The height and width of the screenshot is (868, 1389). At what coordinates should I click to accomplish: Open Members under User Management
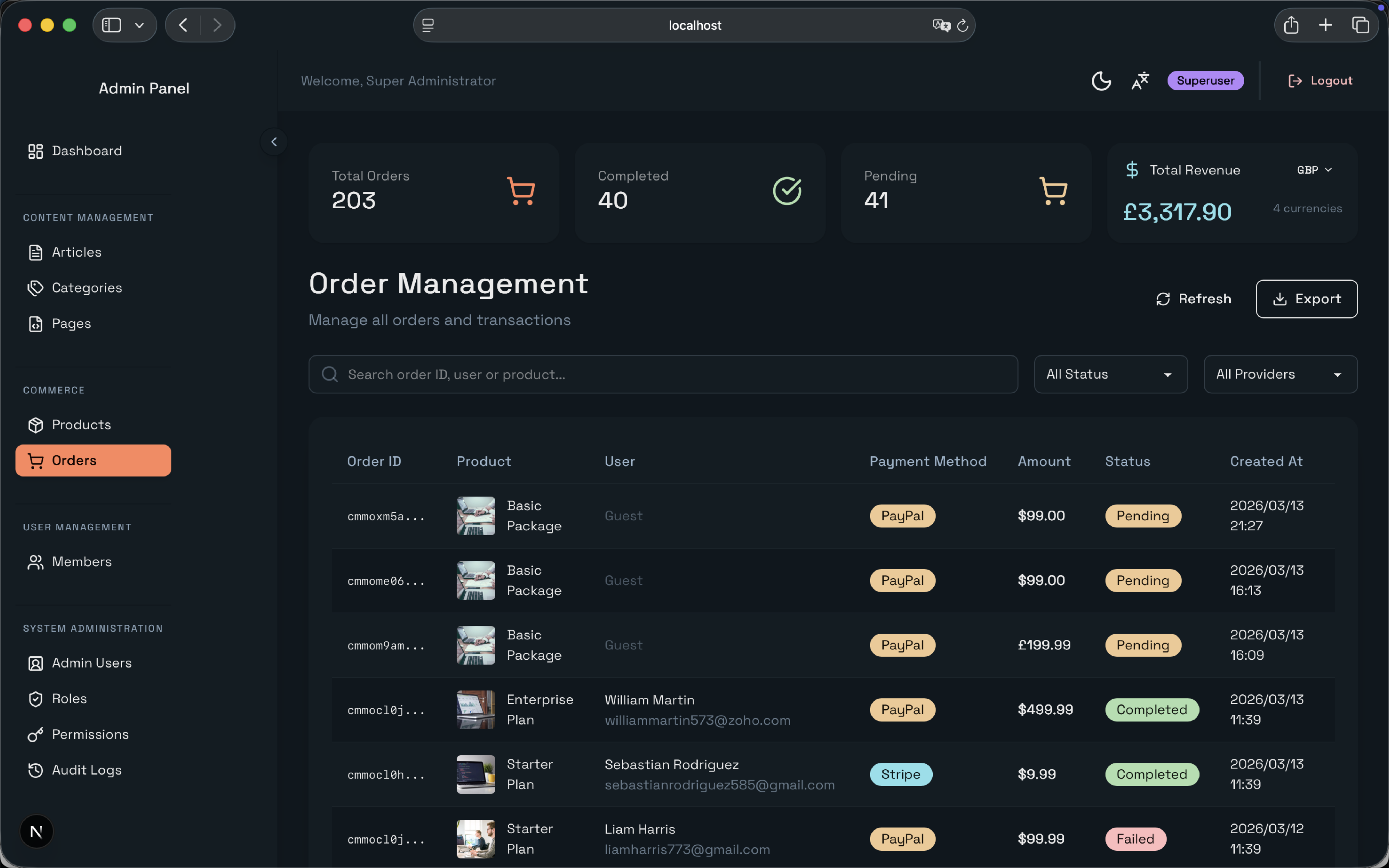coord(94,562)
